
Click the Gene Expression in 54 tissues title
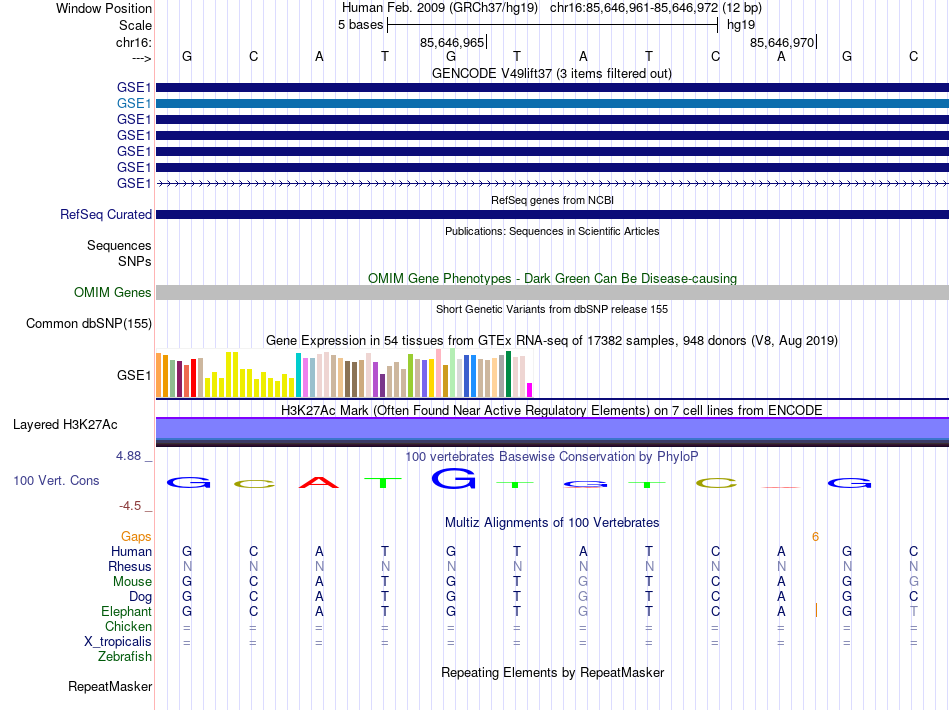click(552, 340)
